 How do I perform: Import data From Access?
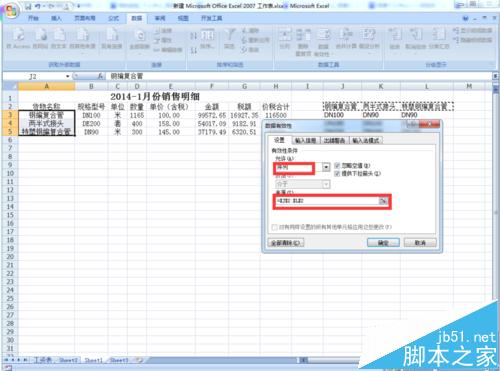click(18, 39)
